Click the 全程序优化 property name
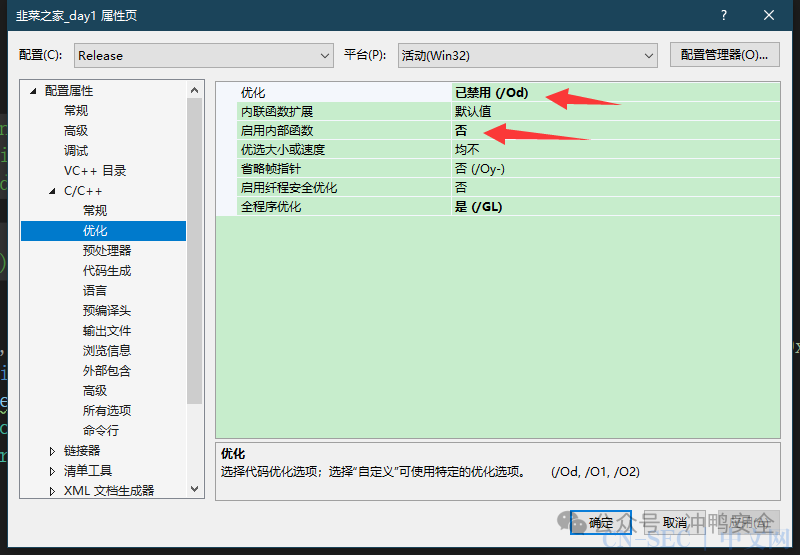 pyautogui.click(x=344, y=207)
